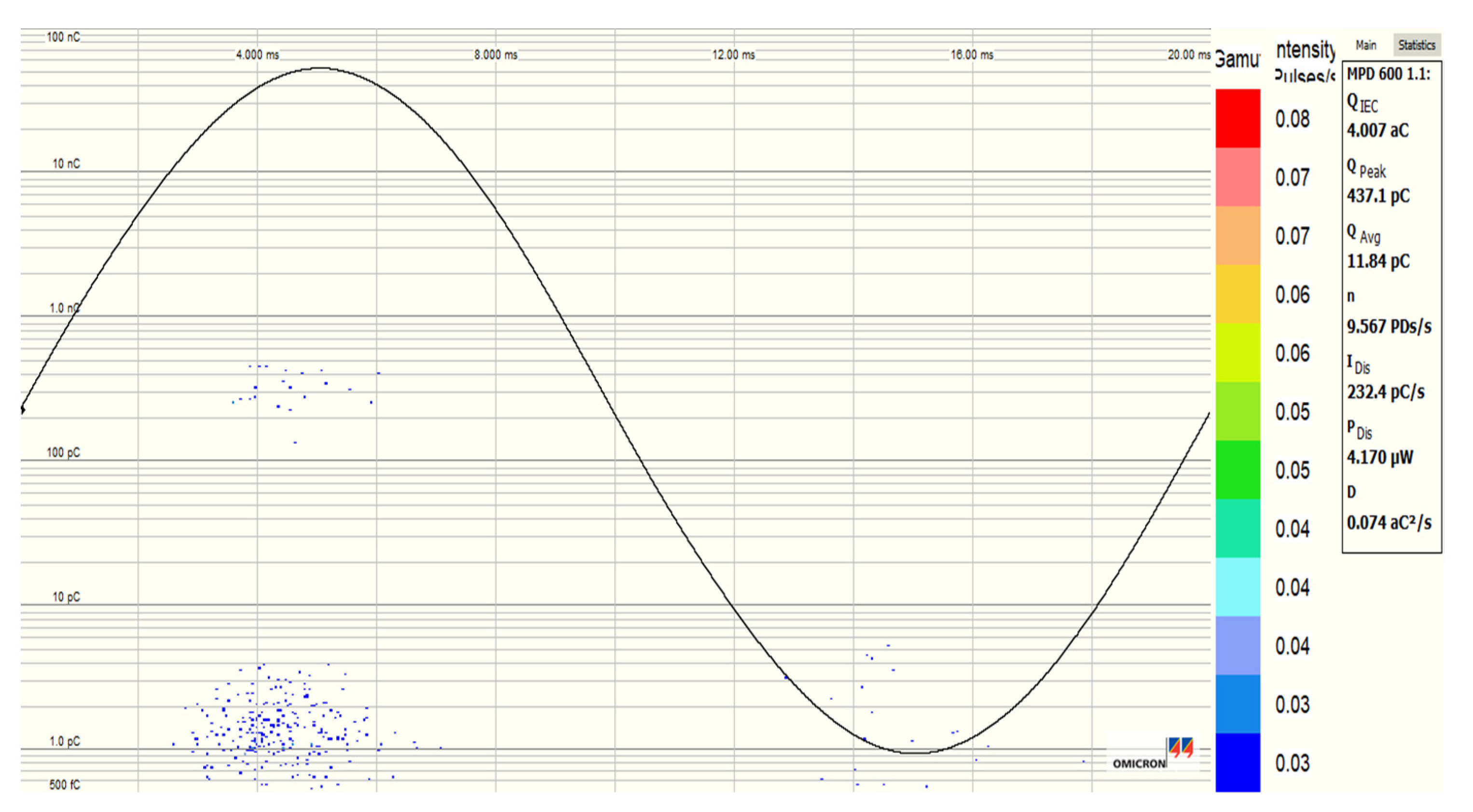Screen dimensions: 1473x812
Task: Open the Statistics tab
Action: click(x=1417, y=45)
